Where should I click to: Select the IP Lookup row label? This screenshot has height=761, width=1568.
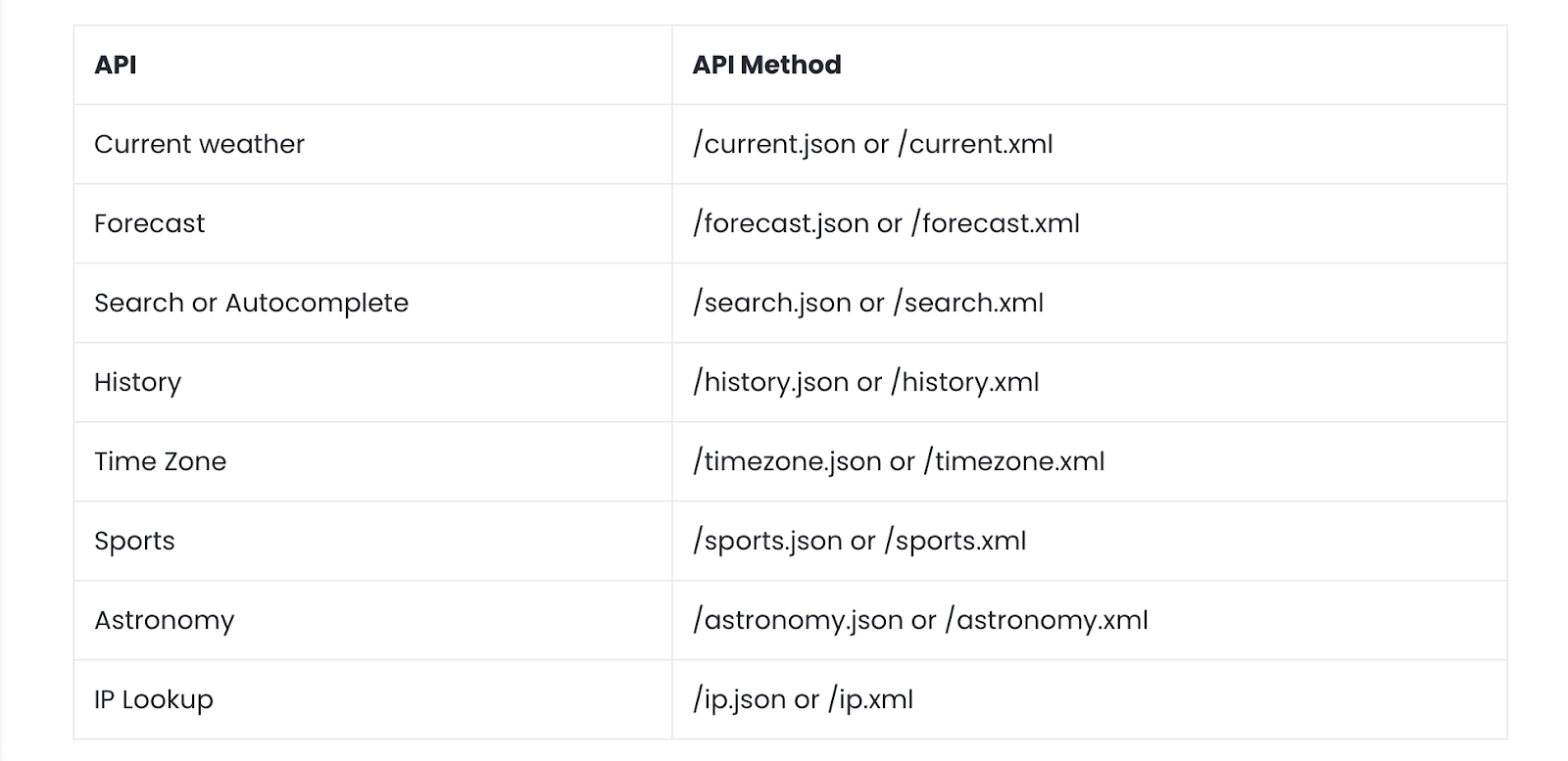[153, 699]
